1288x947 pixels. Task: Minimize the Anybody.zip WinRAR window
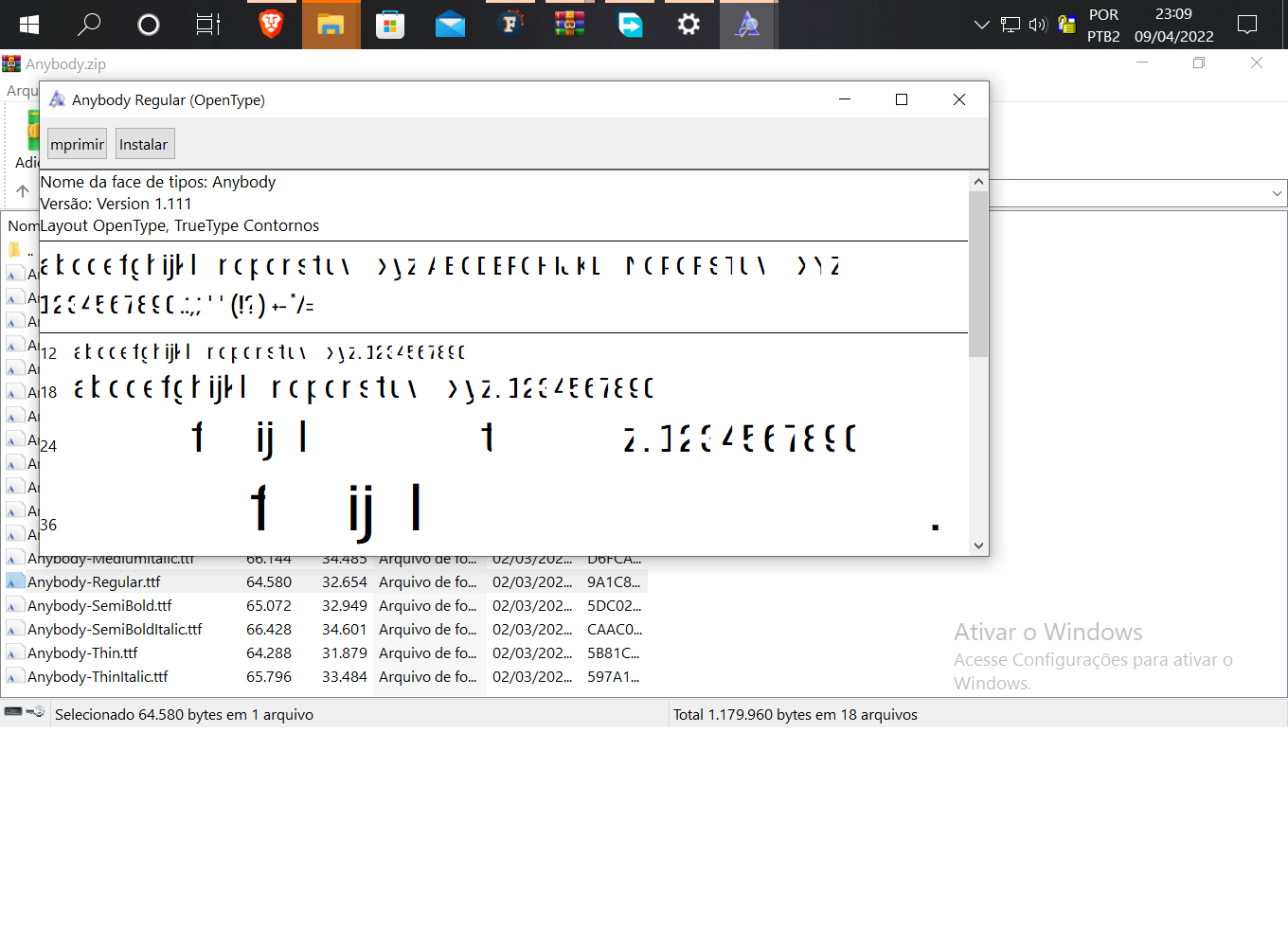coord(1142,63)
